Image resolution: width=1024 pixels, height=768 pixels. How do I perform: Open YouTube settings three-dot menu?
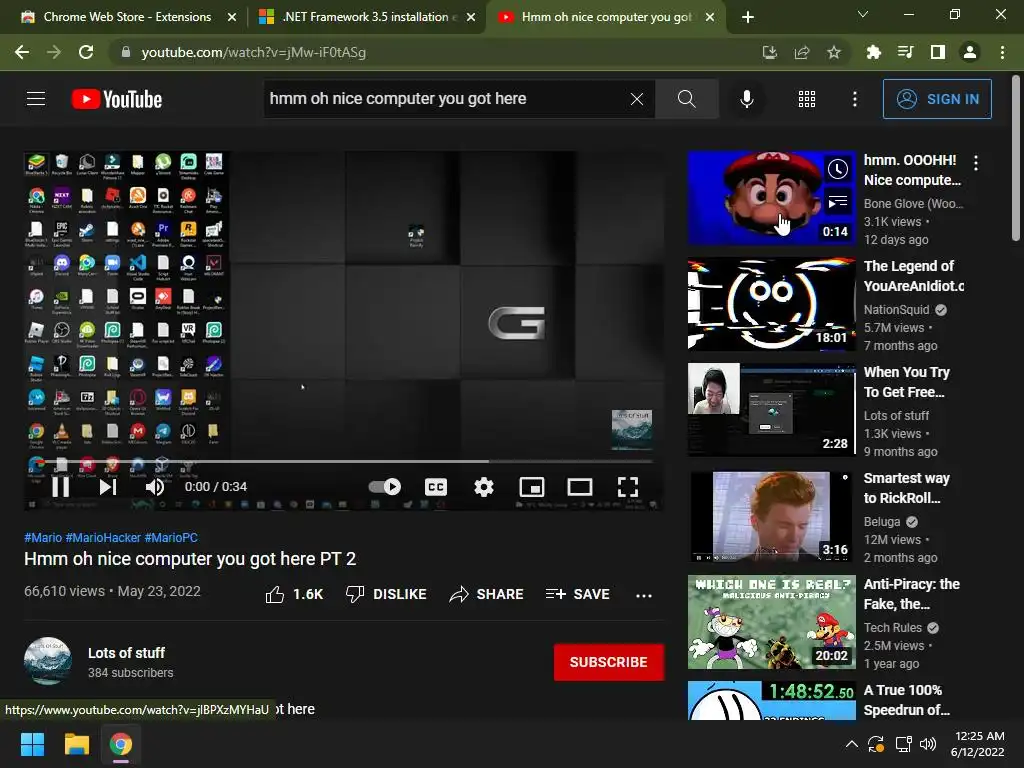click(x=854, y=99)
